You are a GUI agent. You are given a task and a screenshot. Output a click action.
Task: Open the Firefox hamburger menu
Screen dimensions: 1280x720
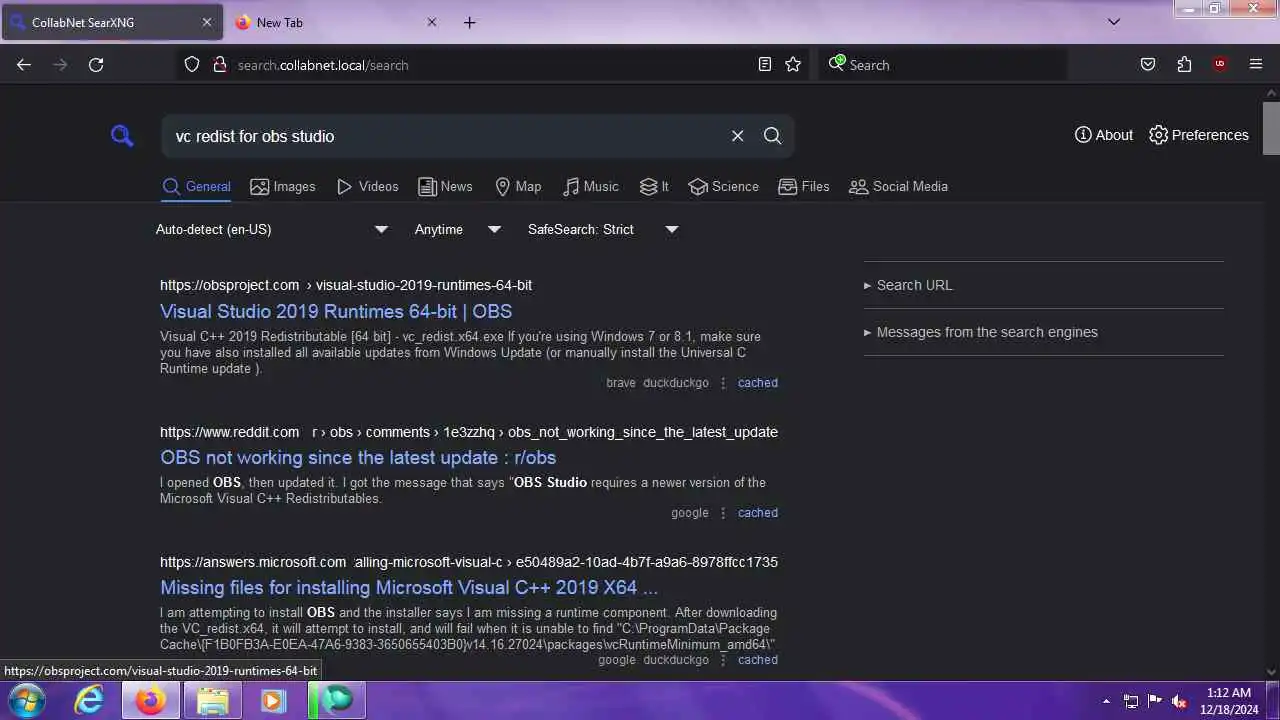1256,65
